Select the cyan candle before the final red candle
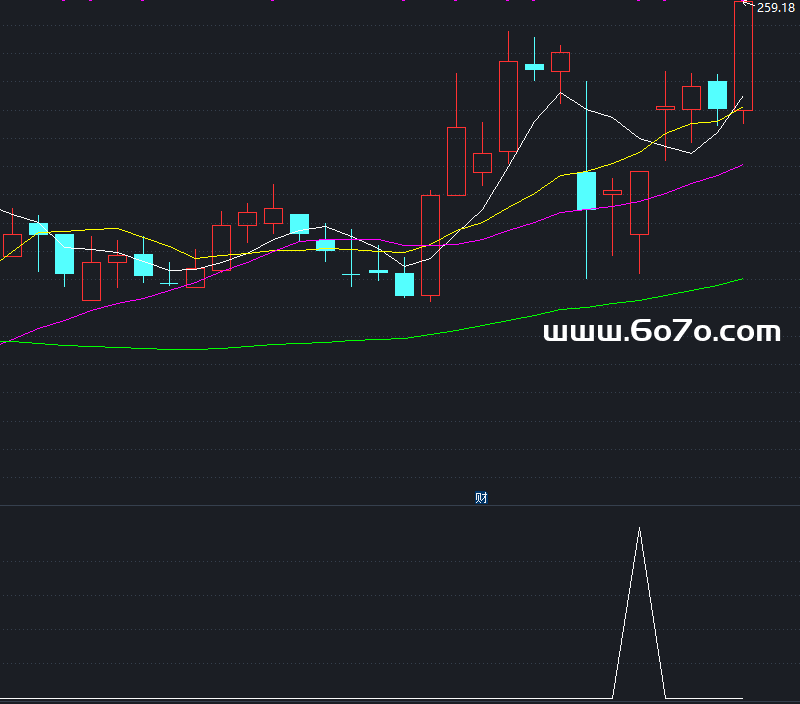The image size is (800, 704). click(x=717, y=95)
